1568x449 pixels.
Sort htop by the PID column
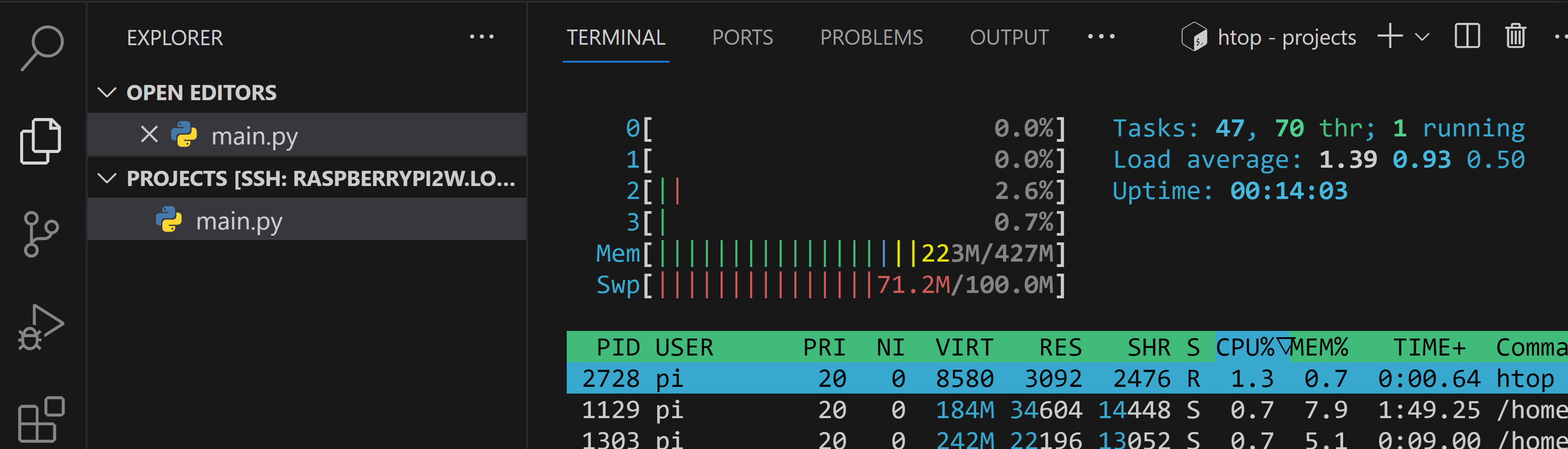click(618, 347)
